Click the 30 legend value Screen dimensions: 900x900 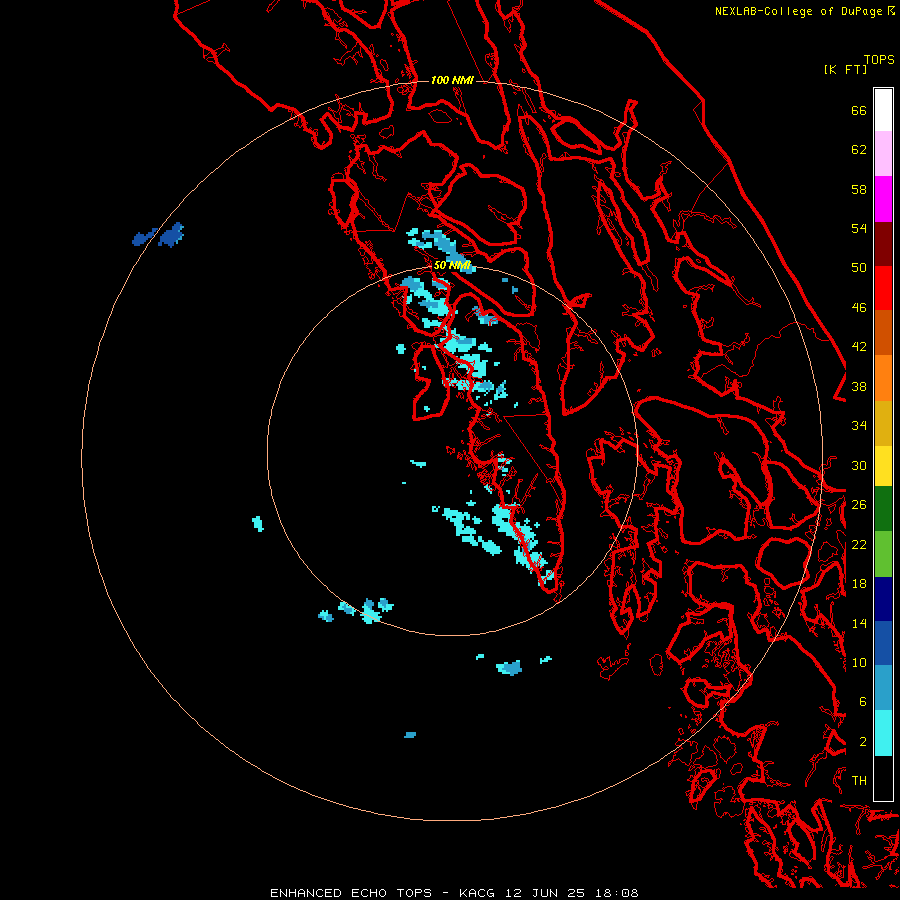click(x=859, y=465)
